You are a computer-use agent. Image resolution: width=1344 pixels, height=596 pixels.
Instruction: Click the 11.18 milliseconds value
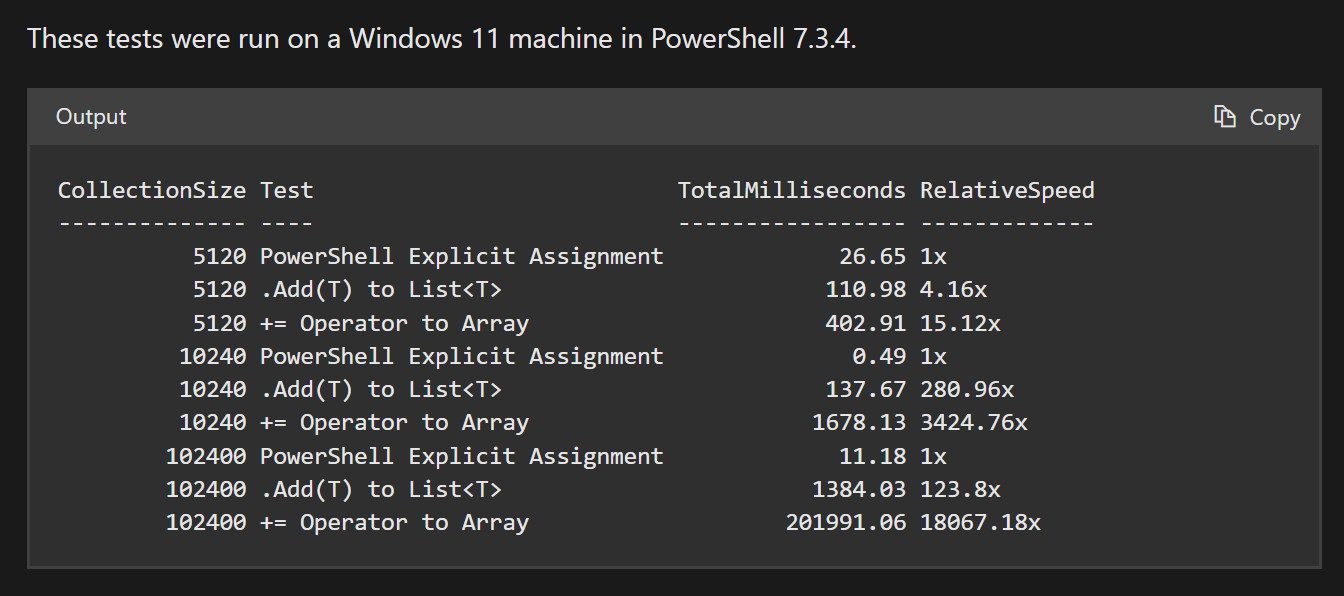point(873,456)
